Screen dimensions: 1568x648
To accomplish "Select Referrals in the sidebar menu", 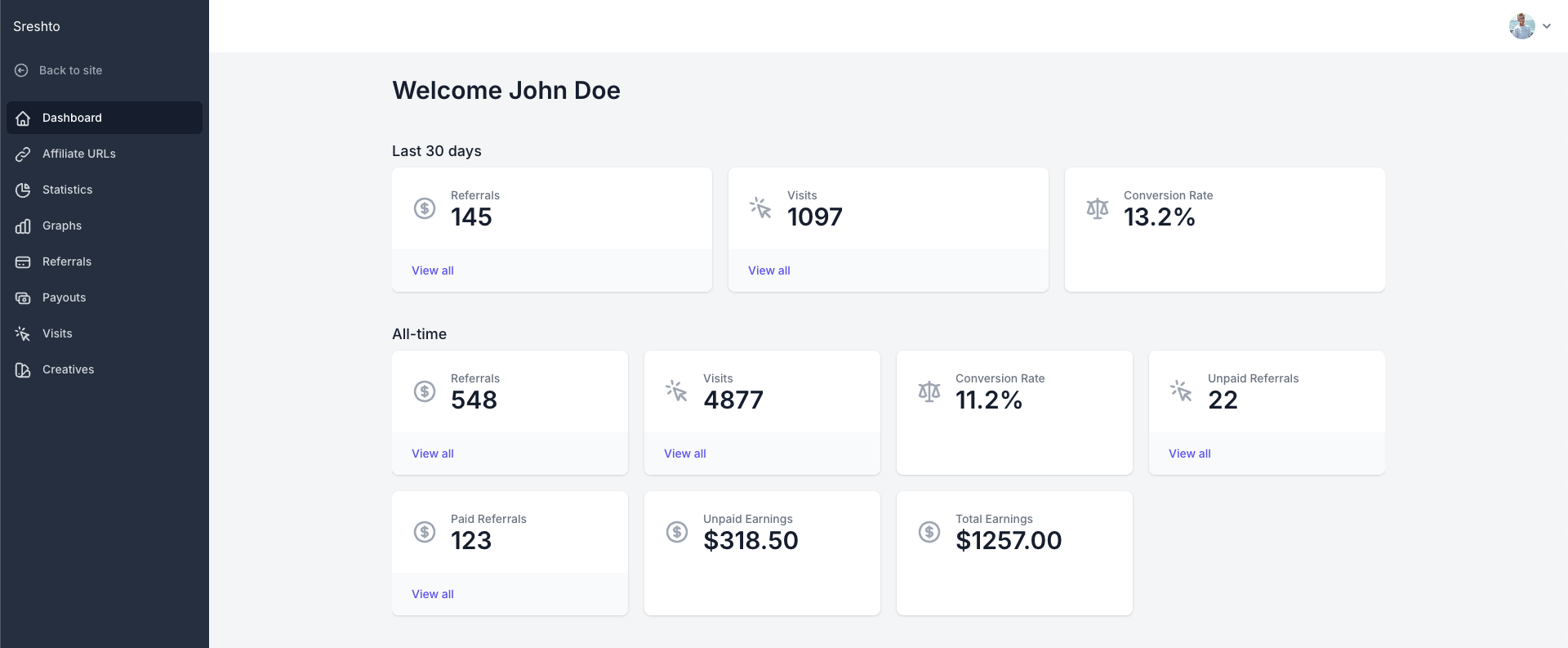I will (66, 261).
